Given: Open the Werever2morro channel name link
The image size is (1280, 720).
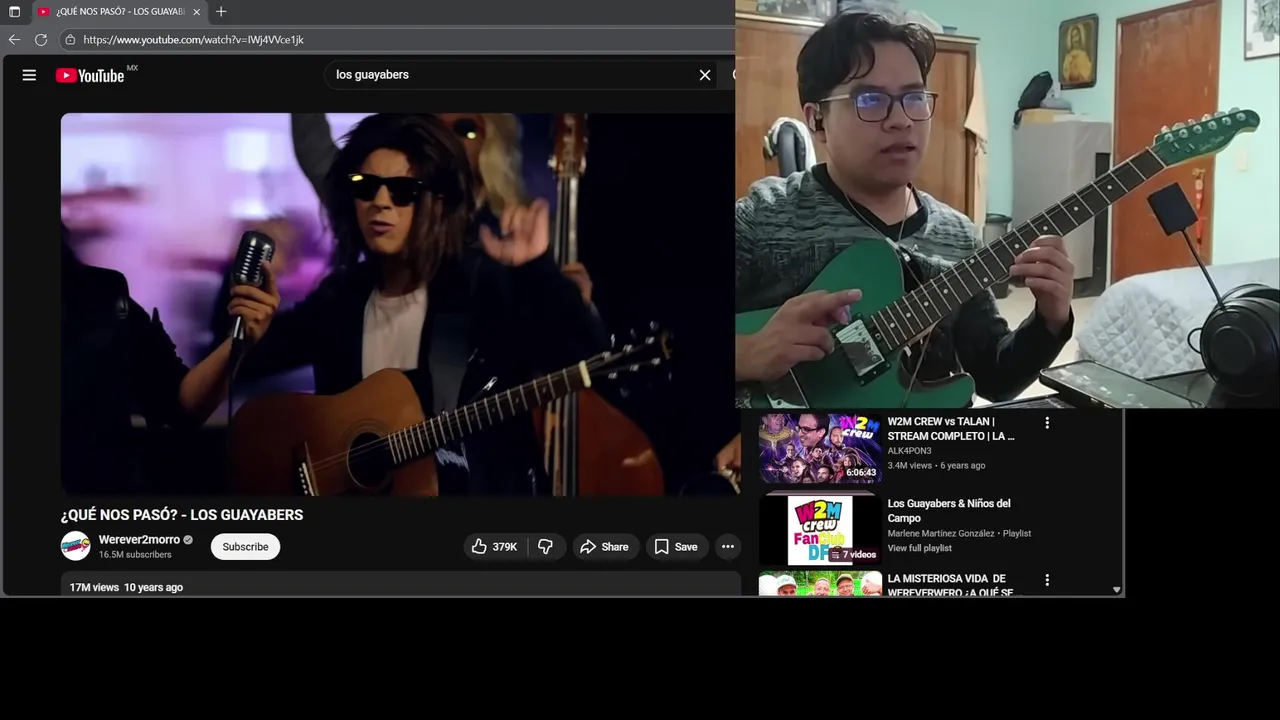Looking at the screenshot, I should [x=139, y=540].
